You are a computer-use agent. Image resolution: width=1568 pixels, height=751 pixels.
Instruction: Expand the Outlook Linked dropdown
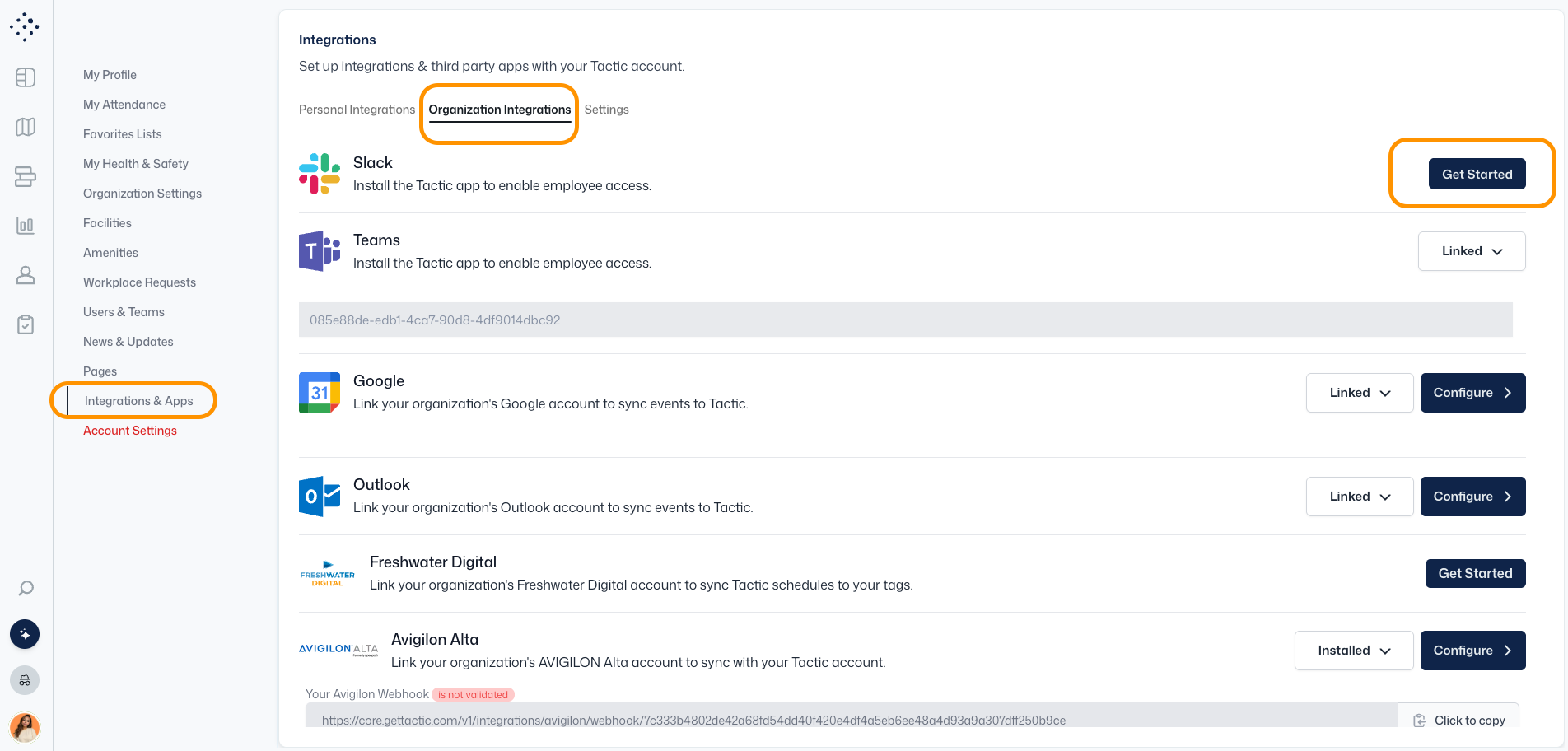pyautogui.click(x=1359, y=497)
